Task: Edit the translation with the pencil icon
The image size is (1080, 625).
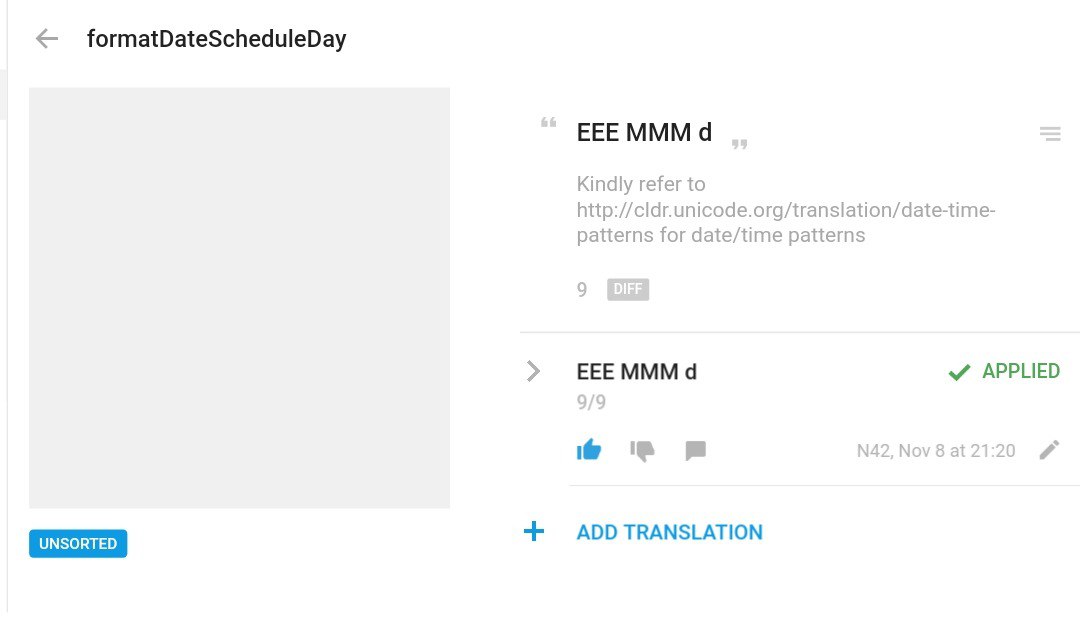Action: (x=1049, y=450)
